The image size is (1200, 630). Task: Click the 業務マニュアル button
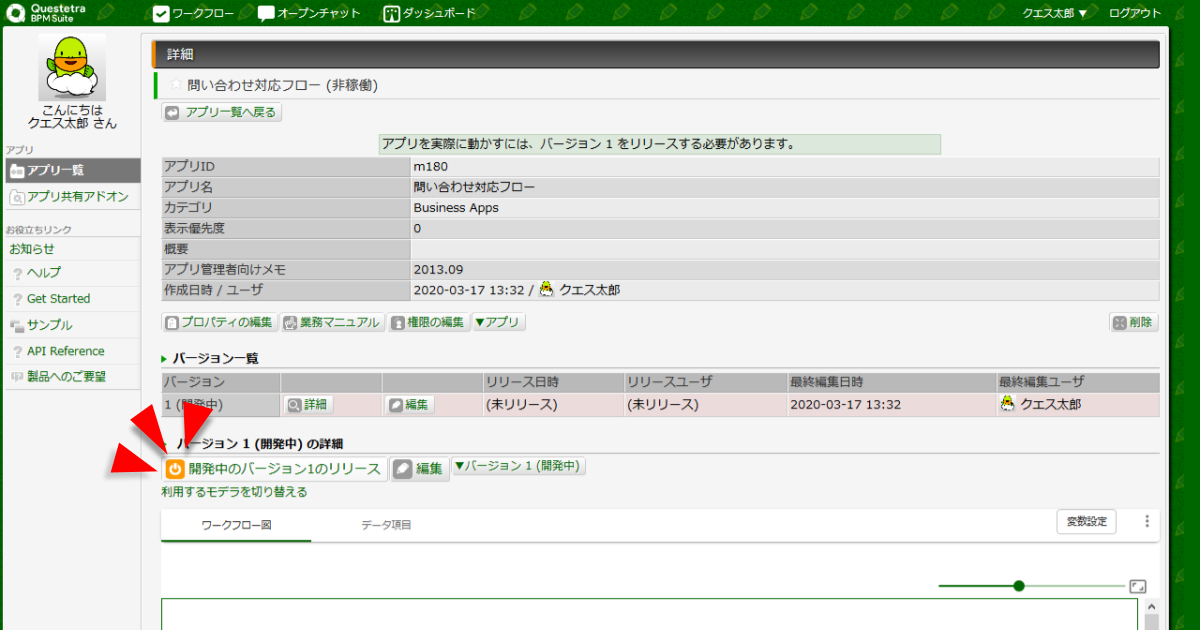pos(332,323)
